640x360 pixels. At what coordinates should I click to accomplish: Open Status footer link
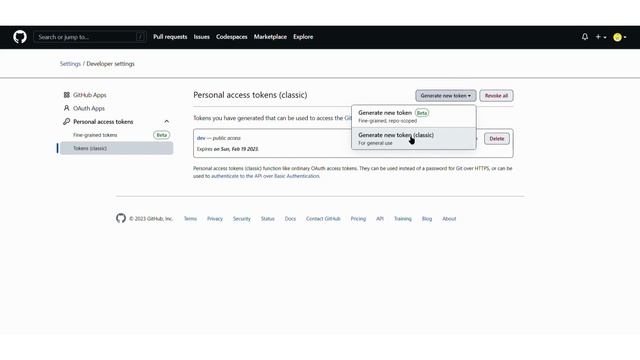pyautogui.click(x=268, y=219)
